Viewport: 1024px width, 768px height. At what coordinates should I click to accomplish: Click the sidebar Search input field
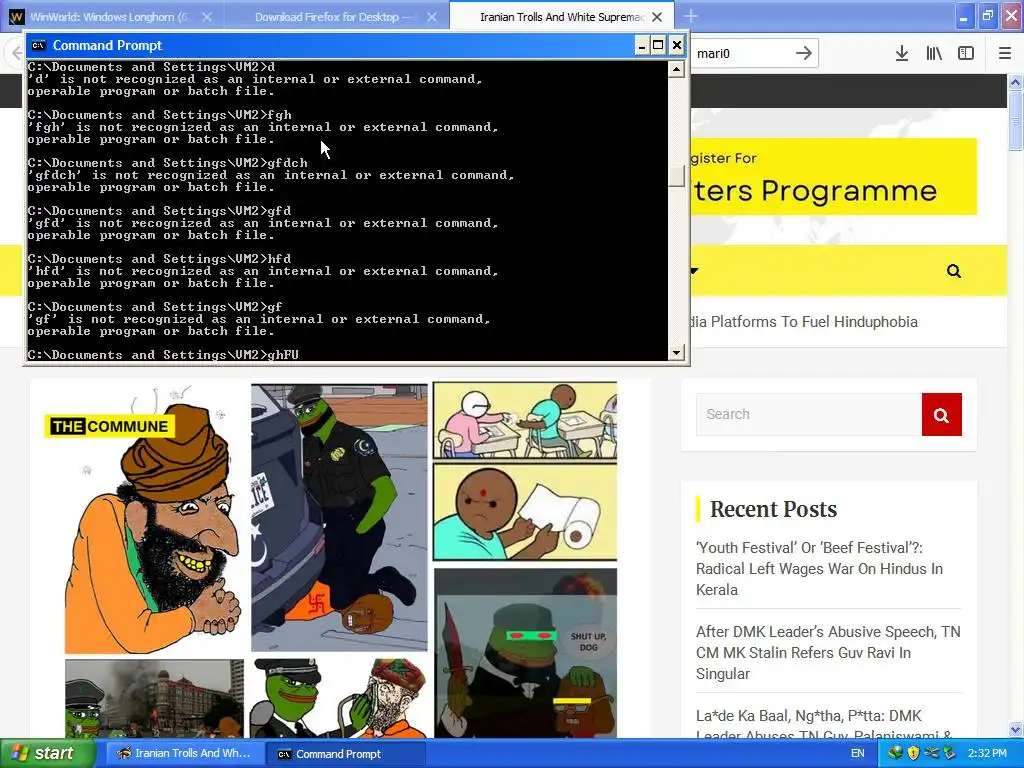(808, 414)
